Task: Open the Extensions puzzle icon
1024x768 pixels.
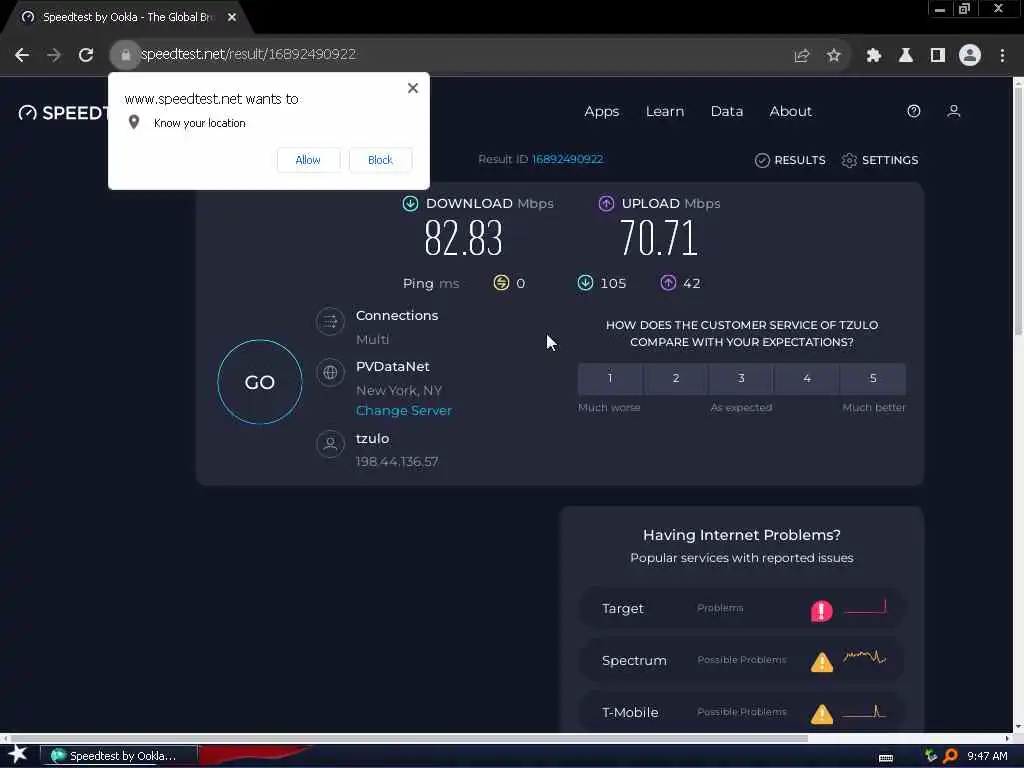Action: point(873,56)
